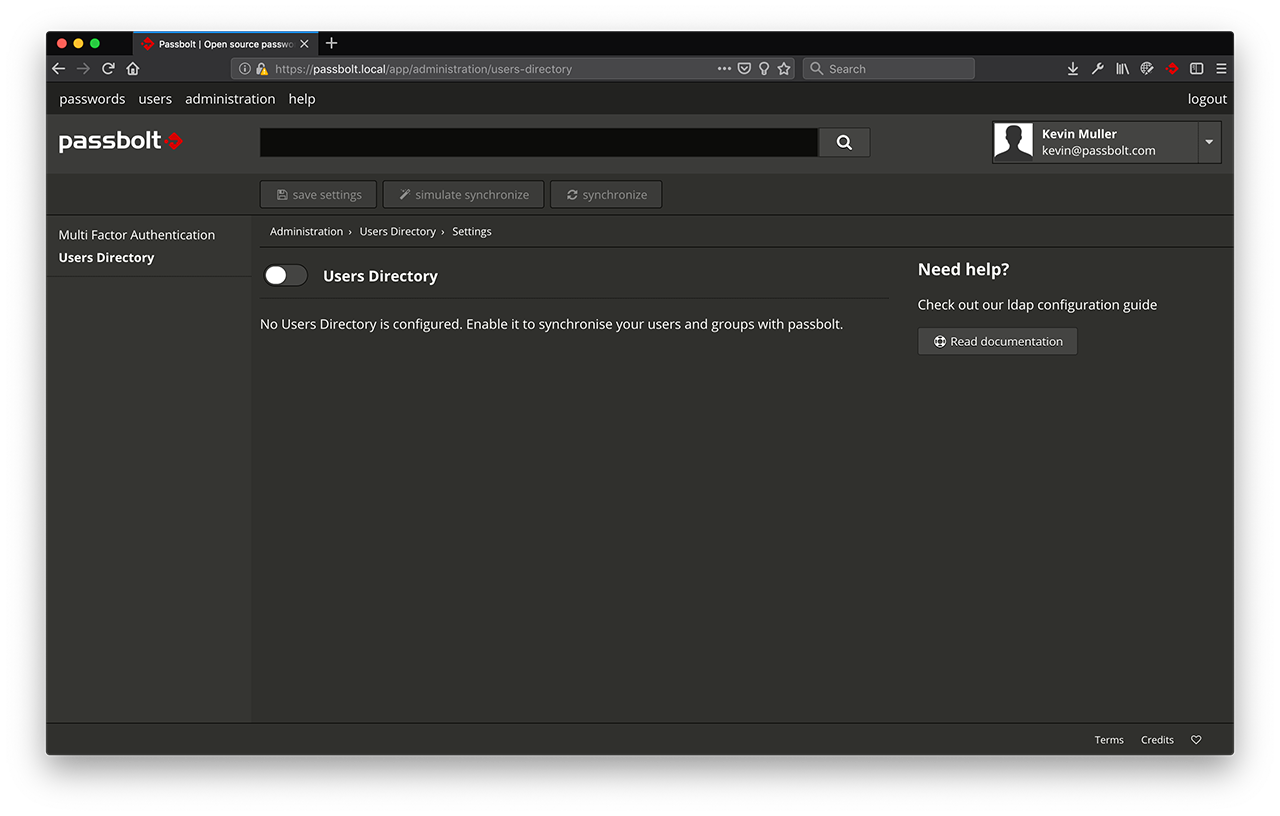This screenshot has height=816, width=1280.
Task: Enable the Users Directory toggle switch
Action: click(285, 275)
